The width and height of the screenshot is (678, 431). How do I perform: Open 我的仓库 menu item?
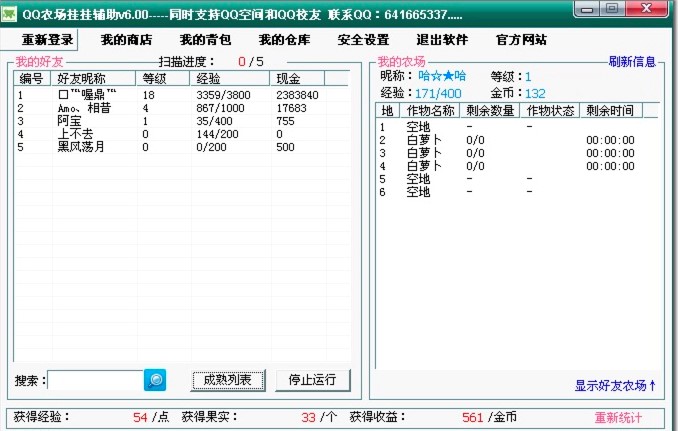coord(284,40)
